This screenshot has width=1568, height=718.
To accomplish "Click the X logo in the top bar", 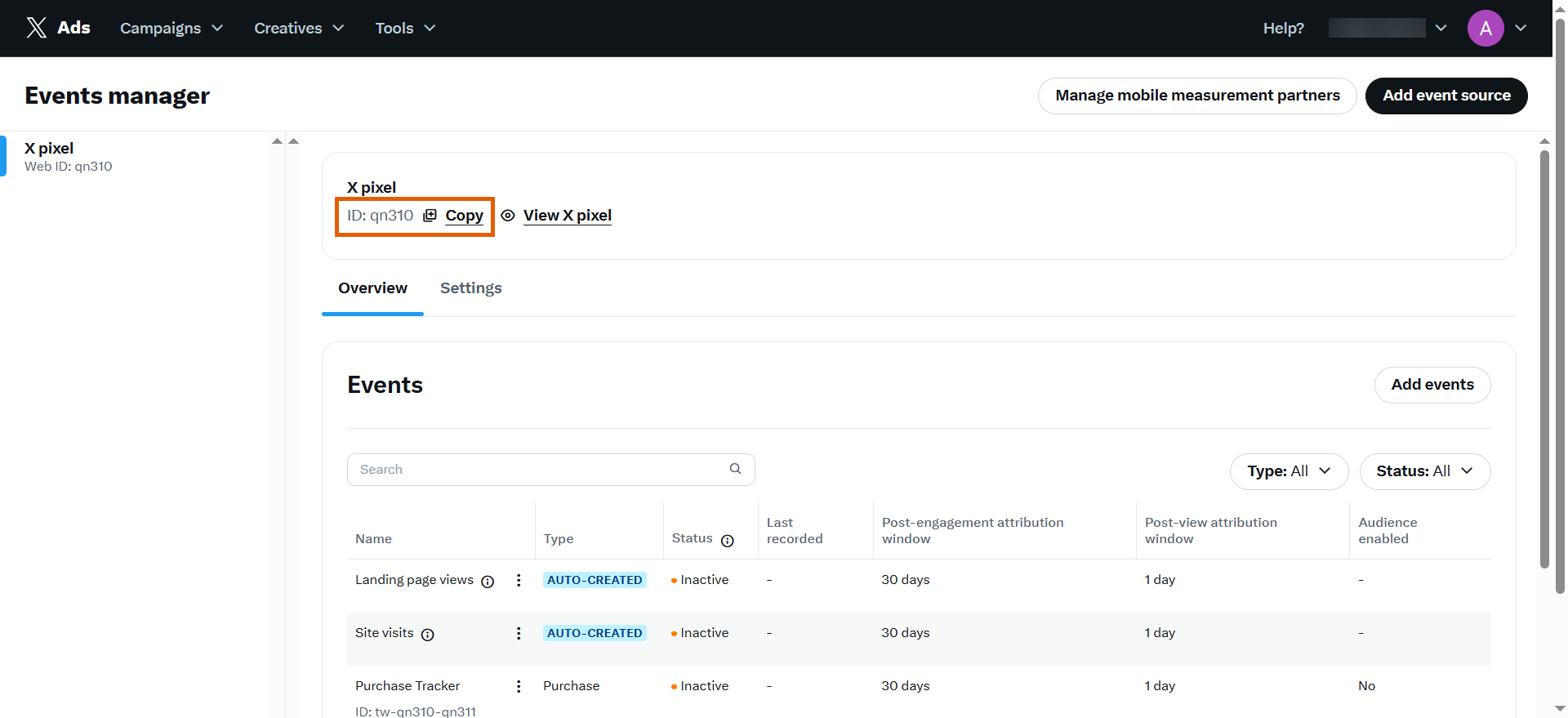I will (36, 28).
